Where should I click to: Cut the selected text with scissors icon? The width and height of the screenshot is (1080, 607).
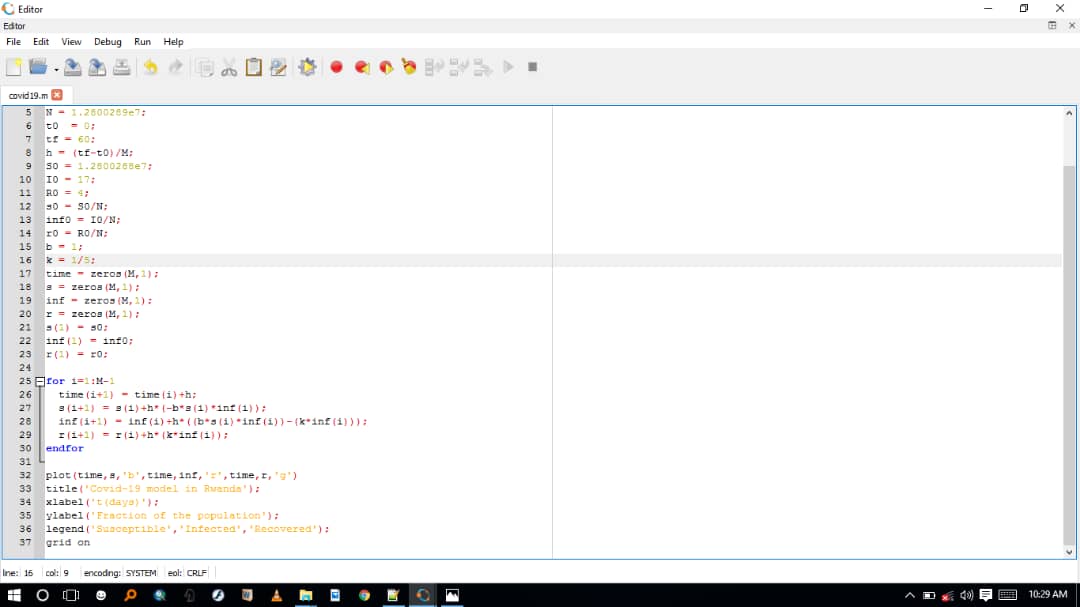pos(229,67)
